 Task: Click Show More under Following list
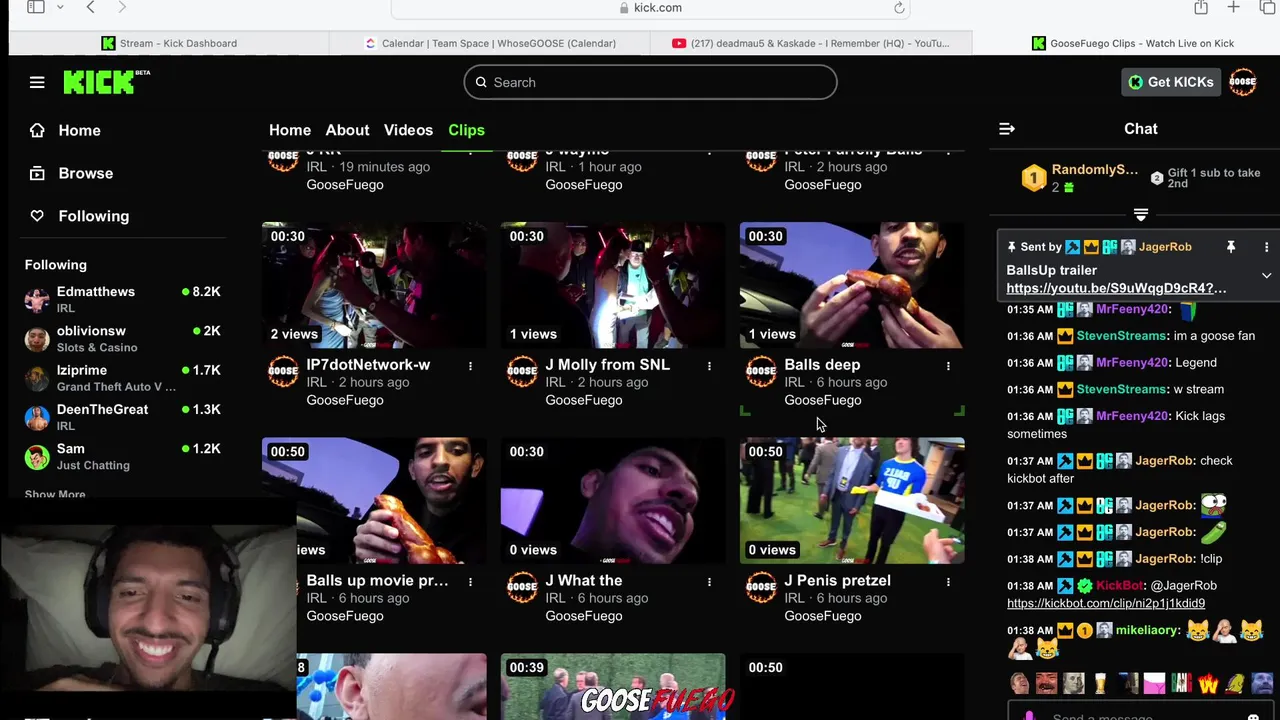(x=55, y=494)
